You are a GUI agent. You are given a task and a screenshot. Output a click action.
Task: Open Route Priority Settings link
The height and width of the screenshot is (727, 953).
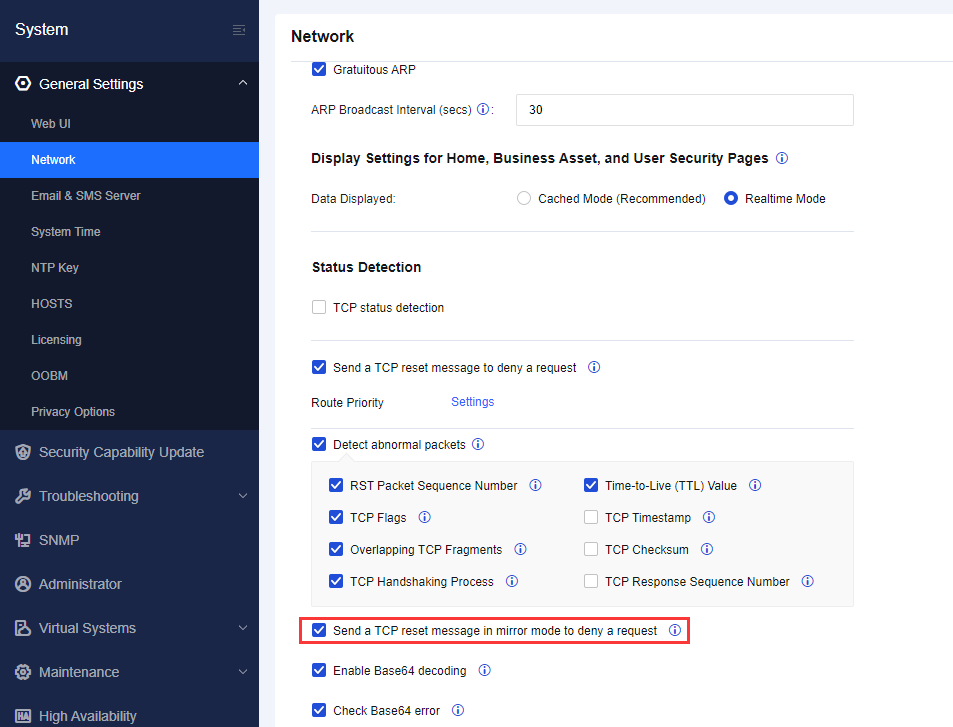472,402
